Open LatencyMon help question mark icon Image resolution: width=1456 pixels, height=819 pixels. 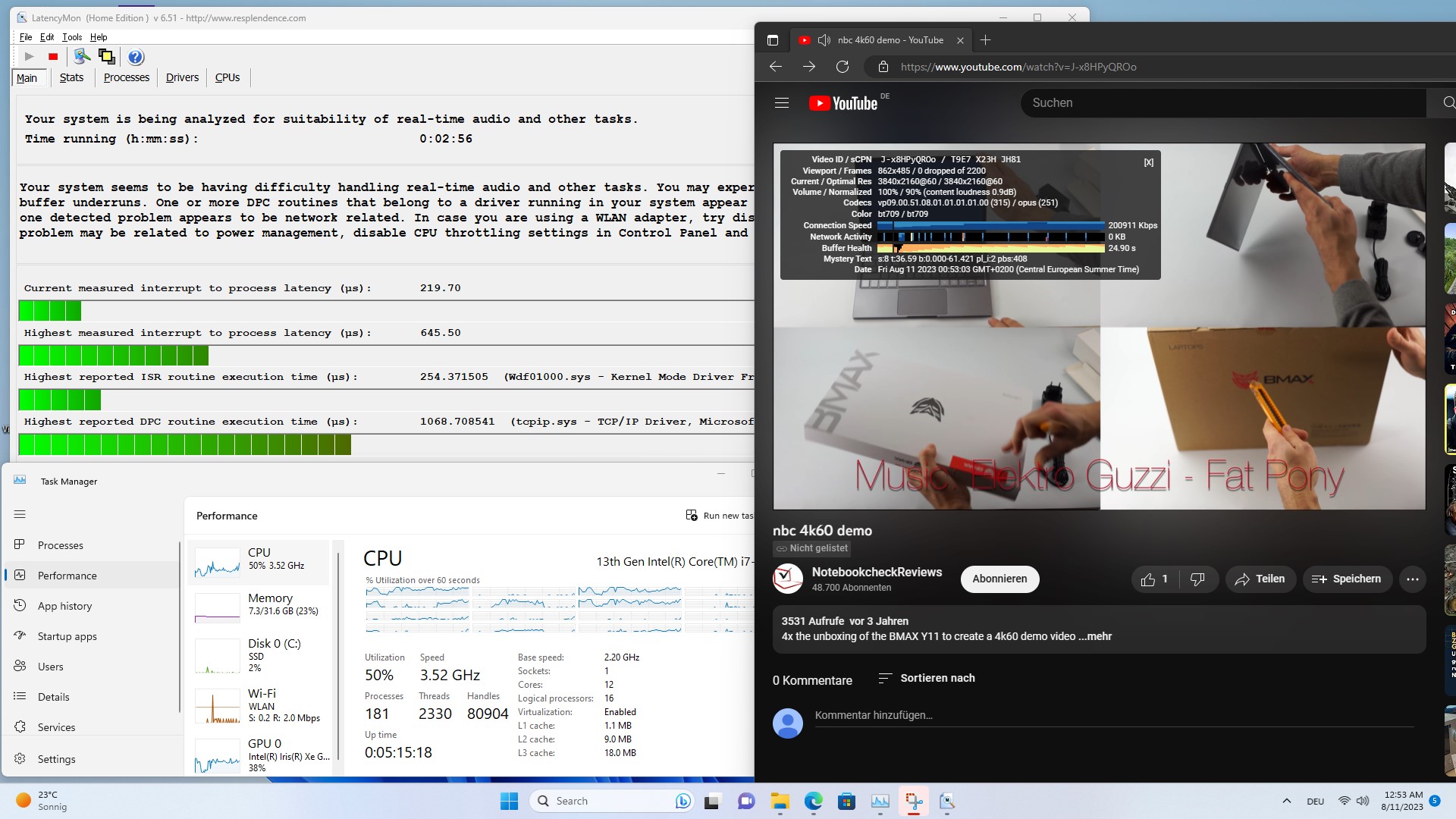coord(136,57)
